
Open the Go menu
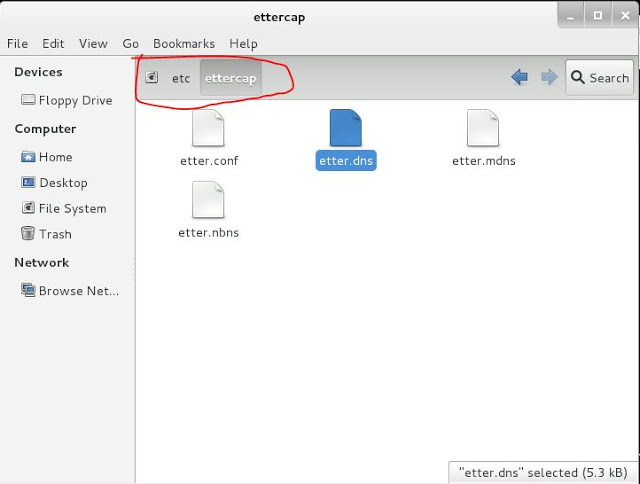(131, 44)
